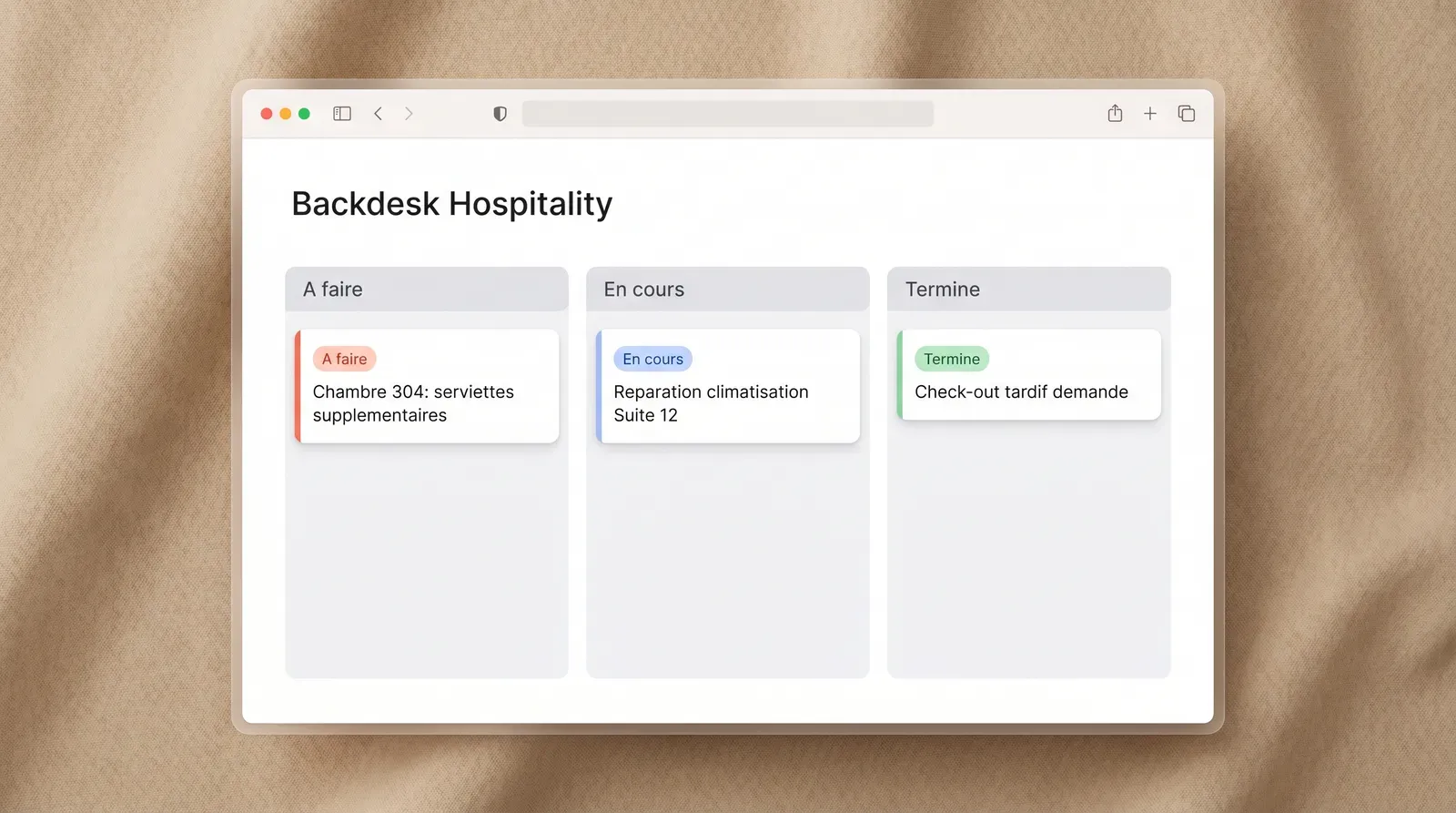This screenshot has height=813, width=1456.
Task: Open Chambre 304 serviettes supplementaires card
Action: [x=427, y=386]
